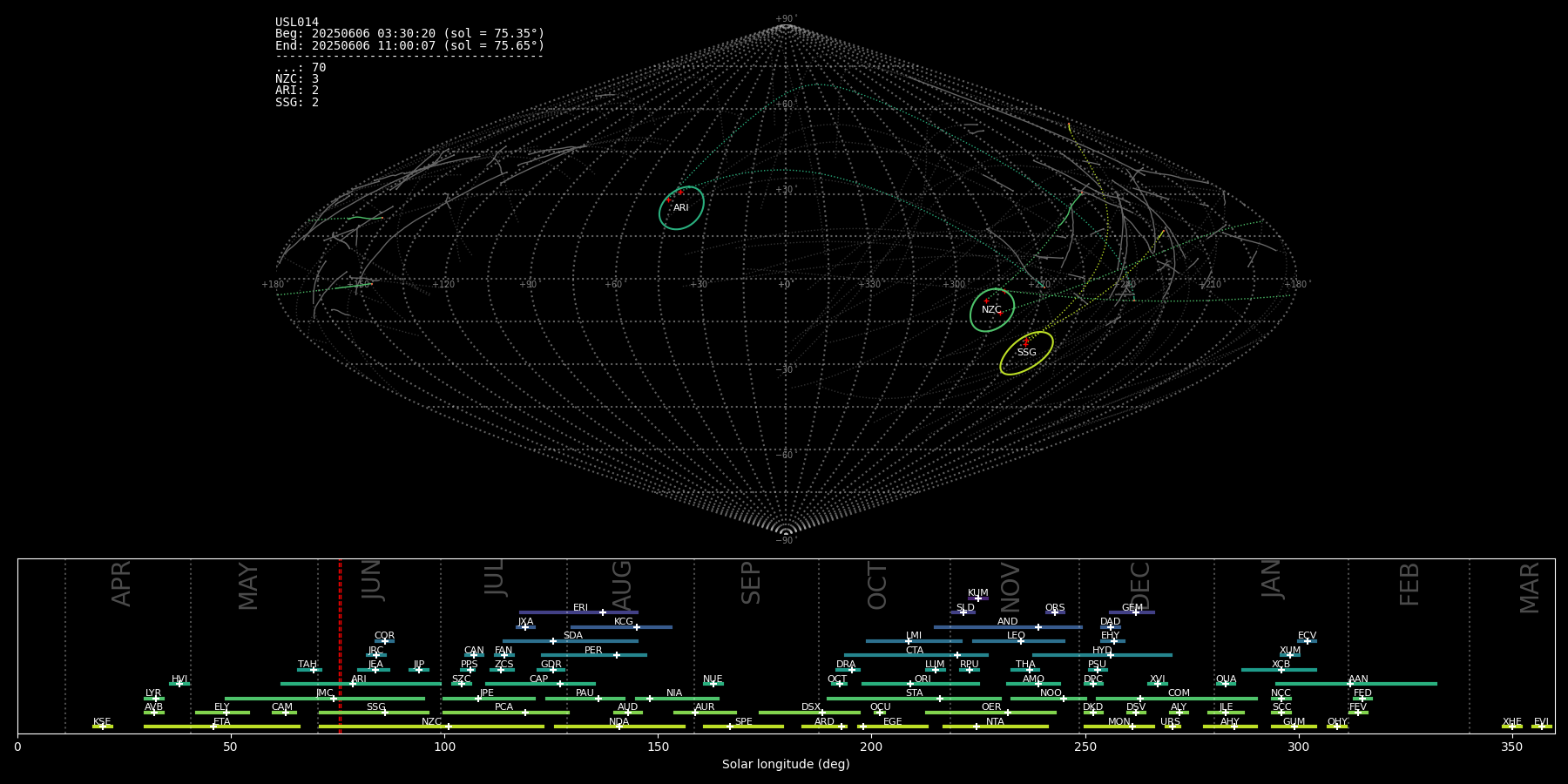Click the XCB shower label in timeline
This screenshot has height=784, width=1568.
(1281, 665)
